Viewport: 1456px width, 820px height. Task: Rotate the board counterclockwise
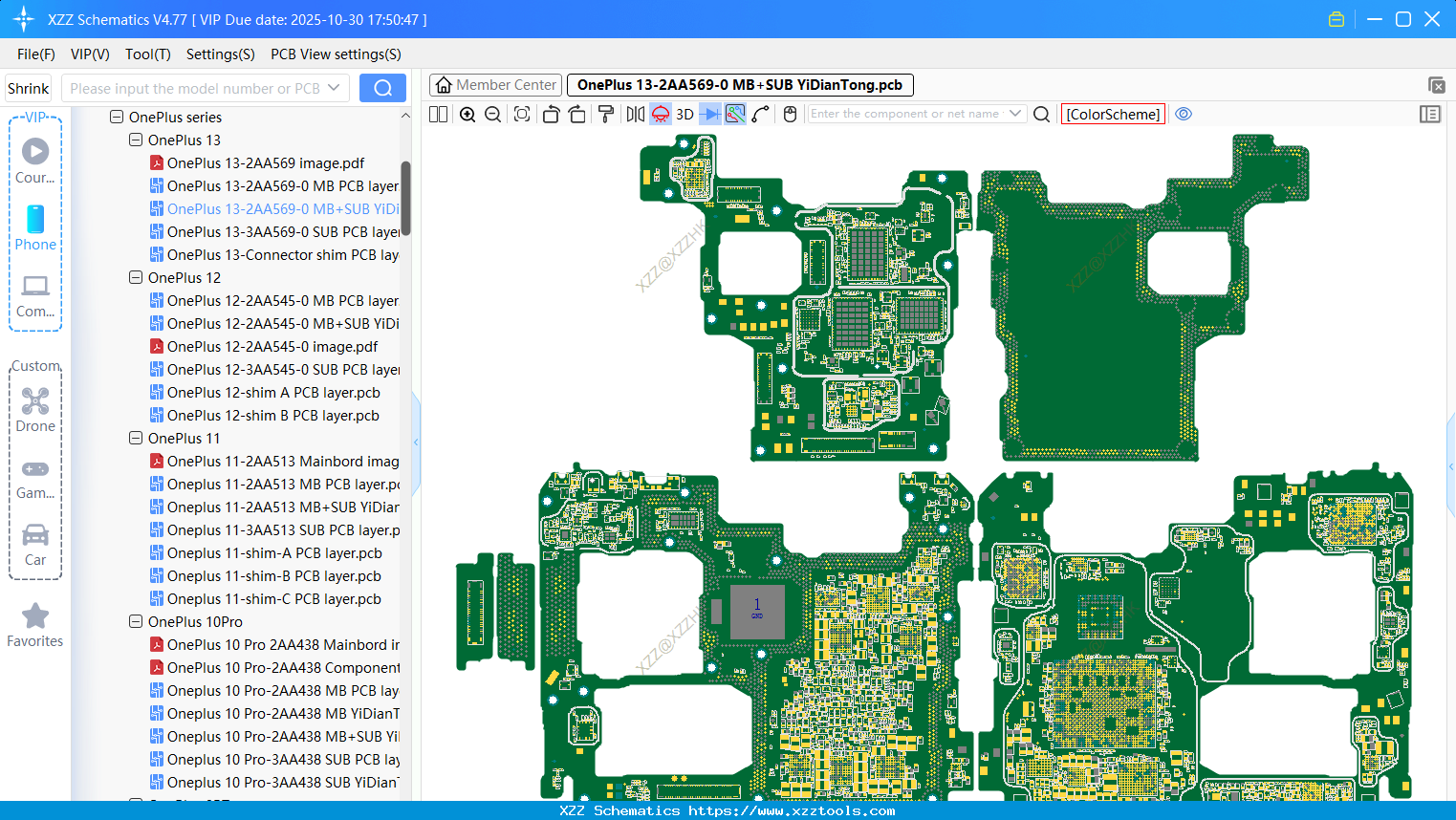click(x=551, y=115)
